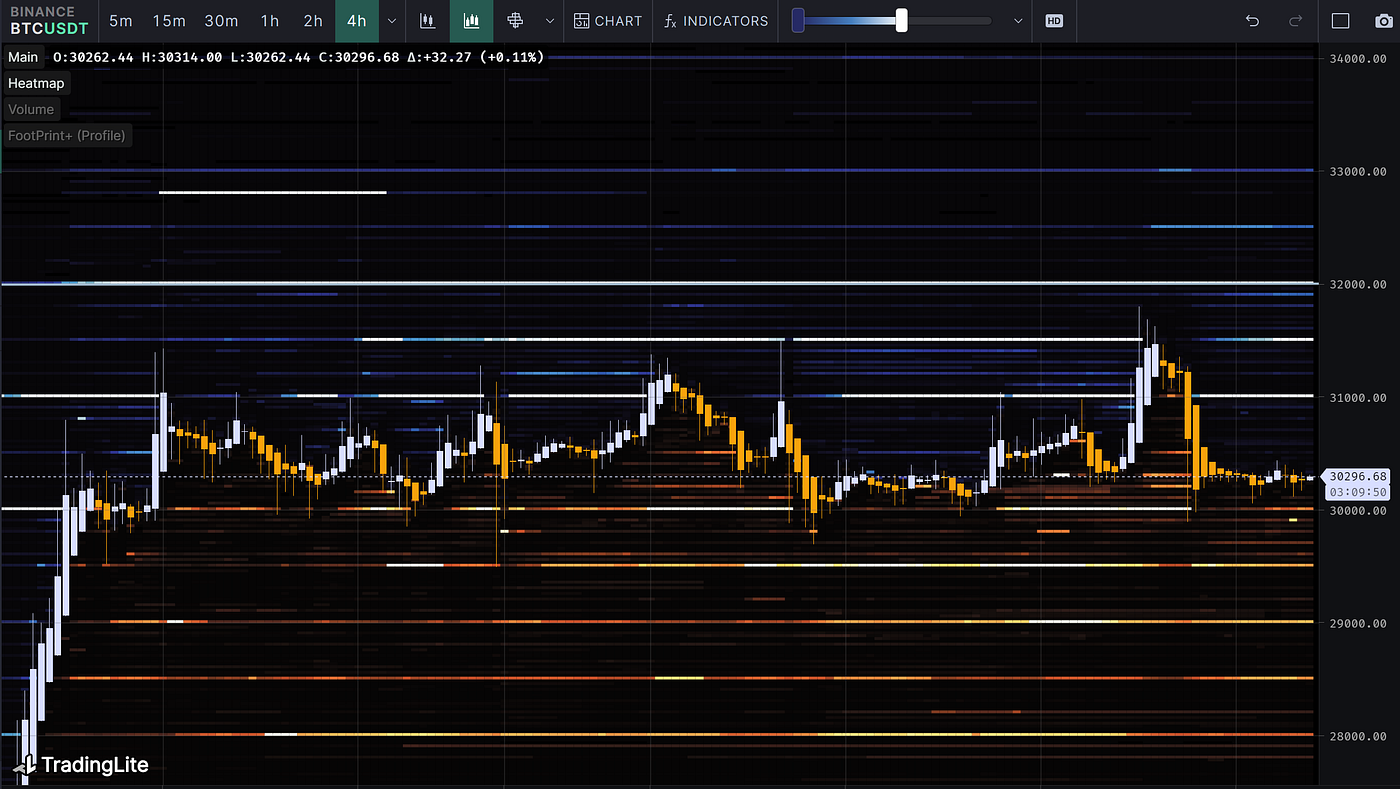Image resolution: width=1400 pixels, height=789 pixels.
Task: Click the OHLC values readout line
Action: [298, 57]
